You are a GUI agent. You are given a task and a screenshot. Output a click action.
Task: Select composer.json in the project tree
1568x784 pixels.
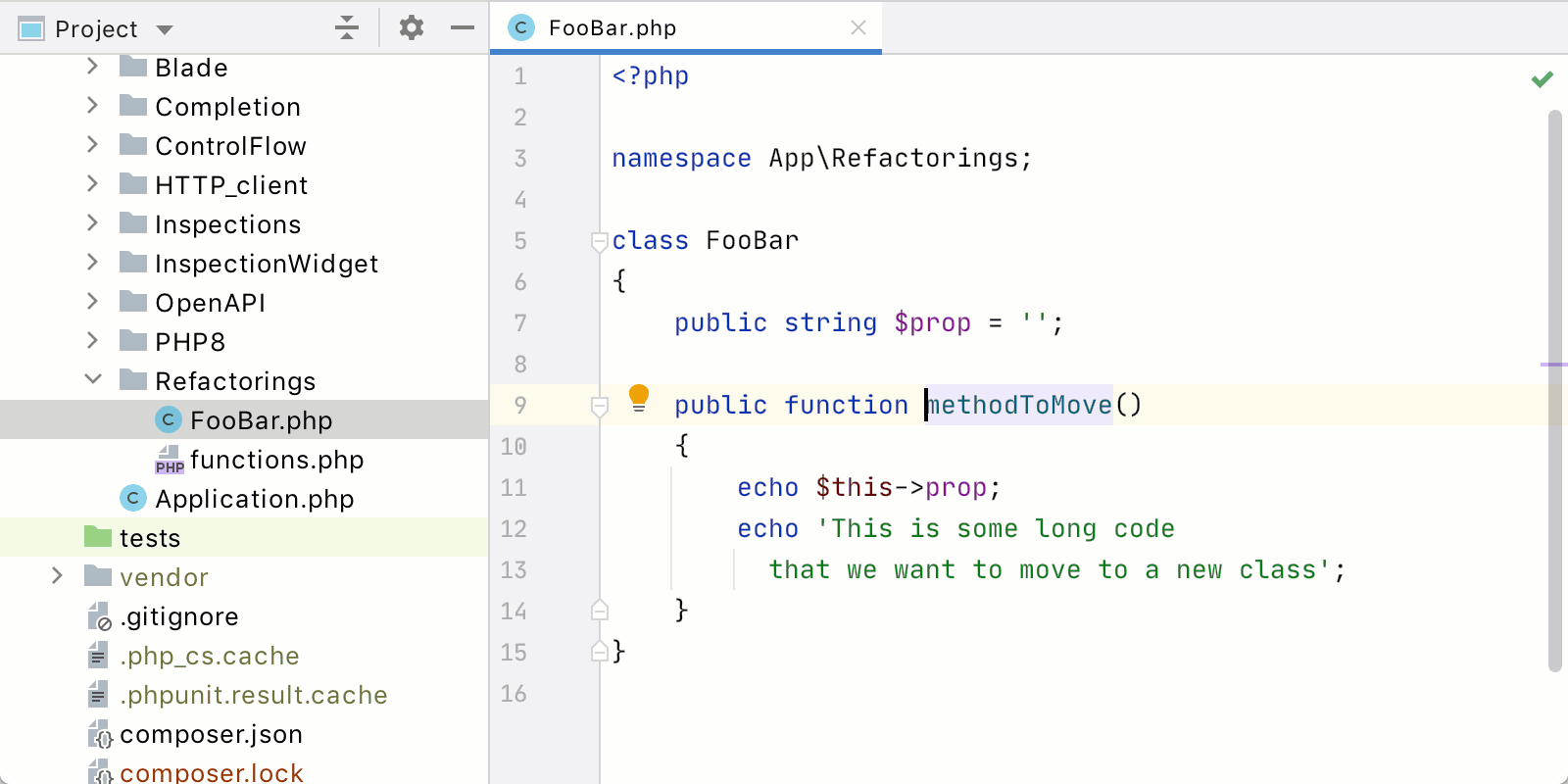coord(211,734)
